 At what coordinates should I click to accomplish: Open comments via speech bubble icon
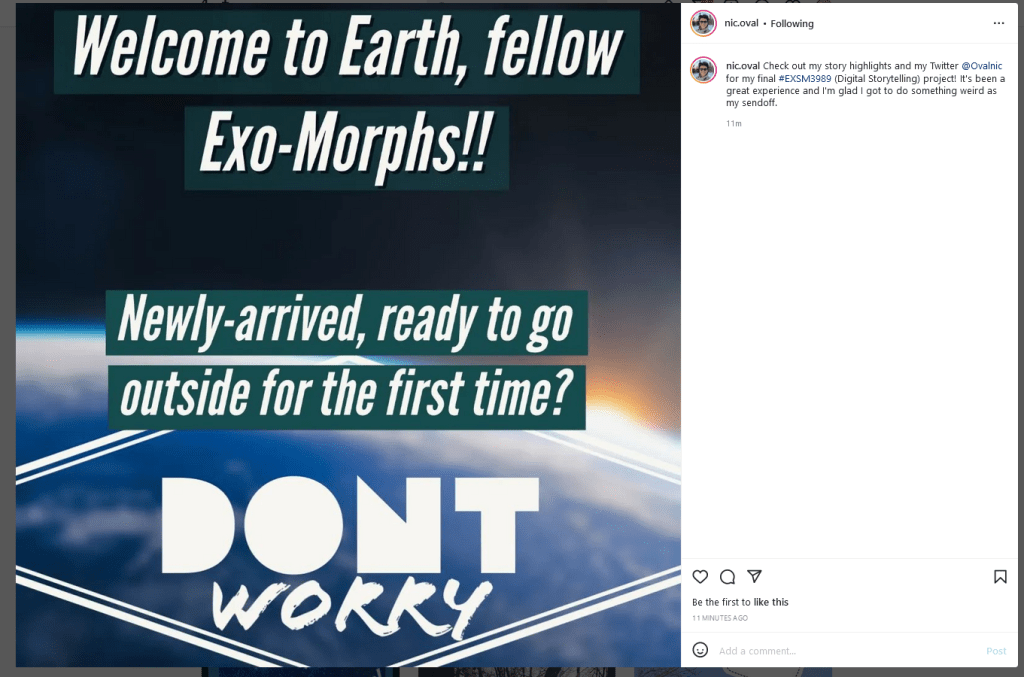[728, 576]
